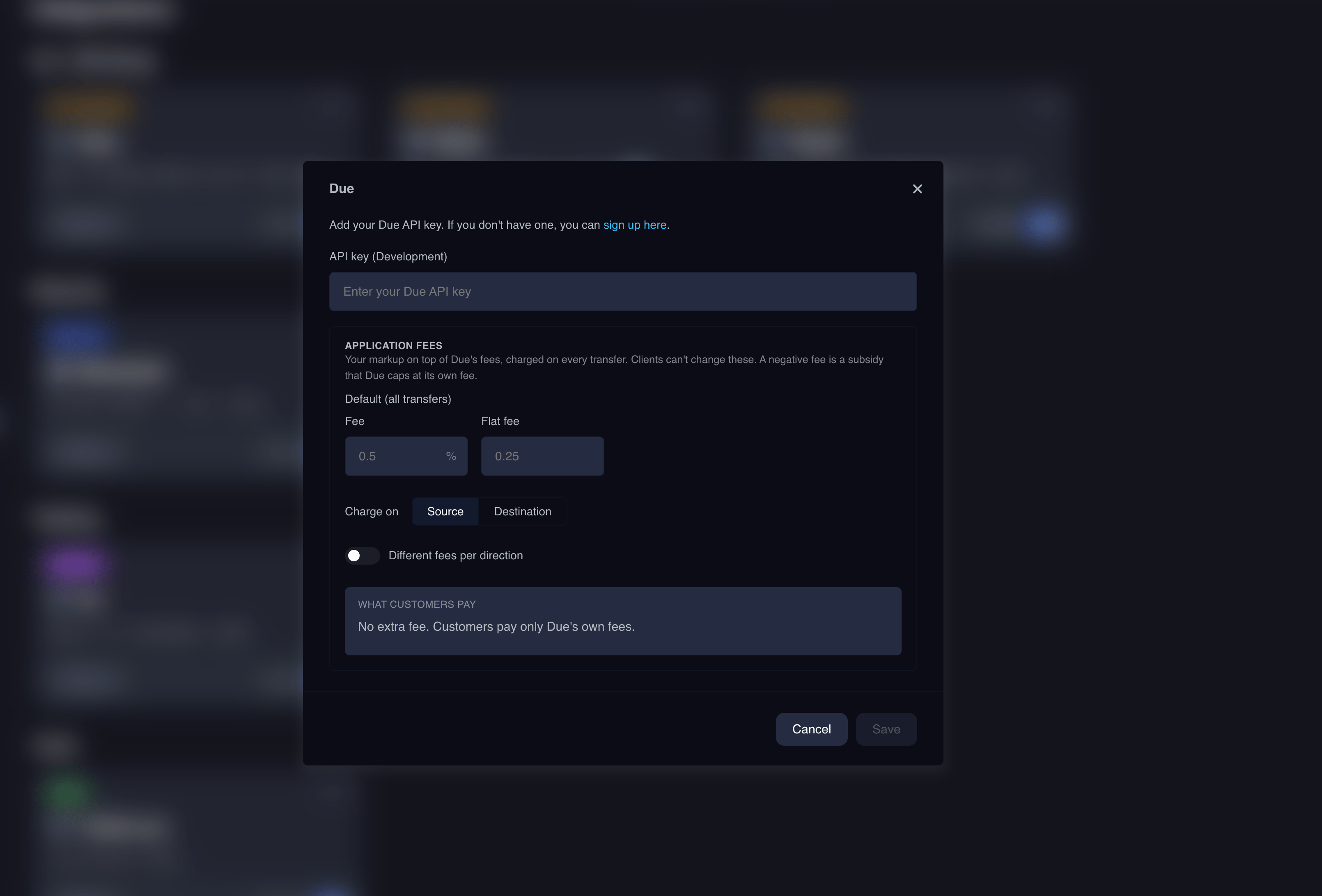Click the Due dialog title

pos(341,189)
